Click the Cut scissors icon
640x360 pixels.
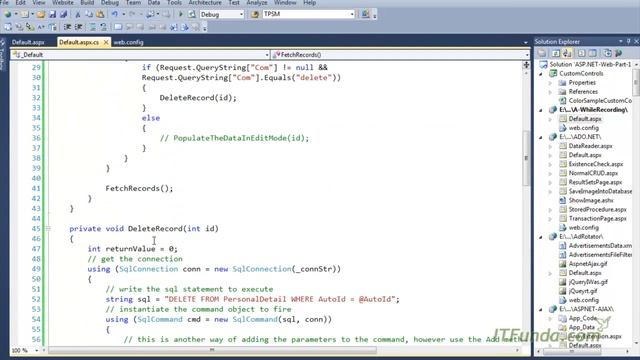(78, 14)
